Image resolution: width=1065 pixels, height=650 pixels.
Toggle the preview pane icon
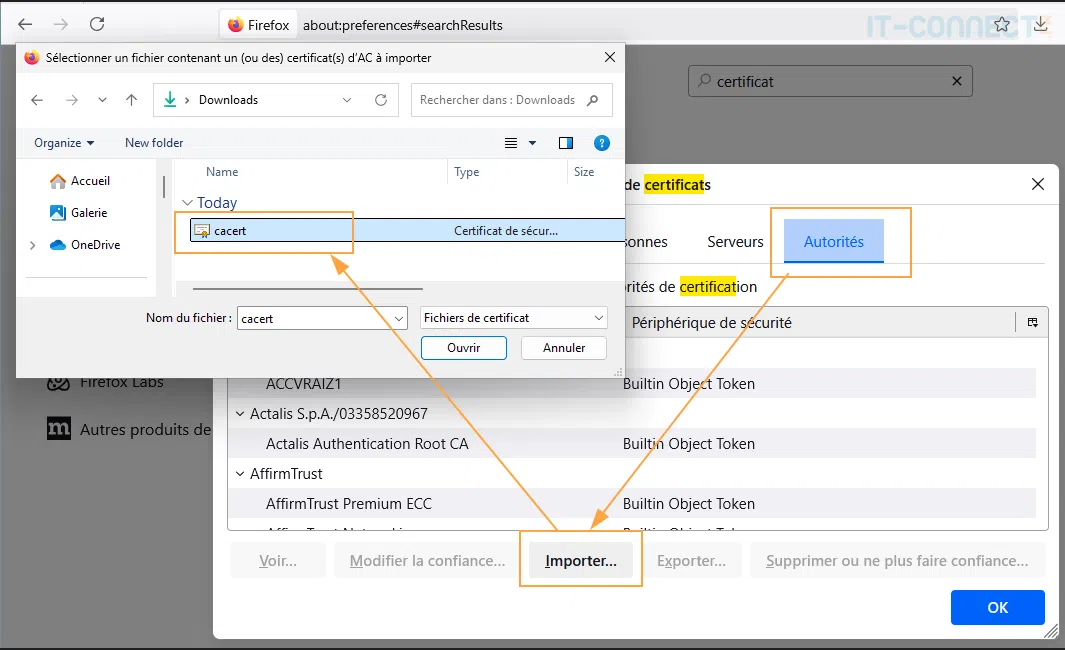pos(566,143)
